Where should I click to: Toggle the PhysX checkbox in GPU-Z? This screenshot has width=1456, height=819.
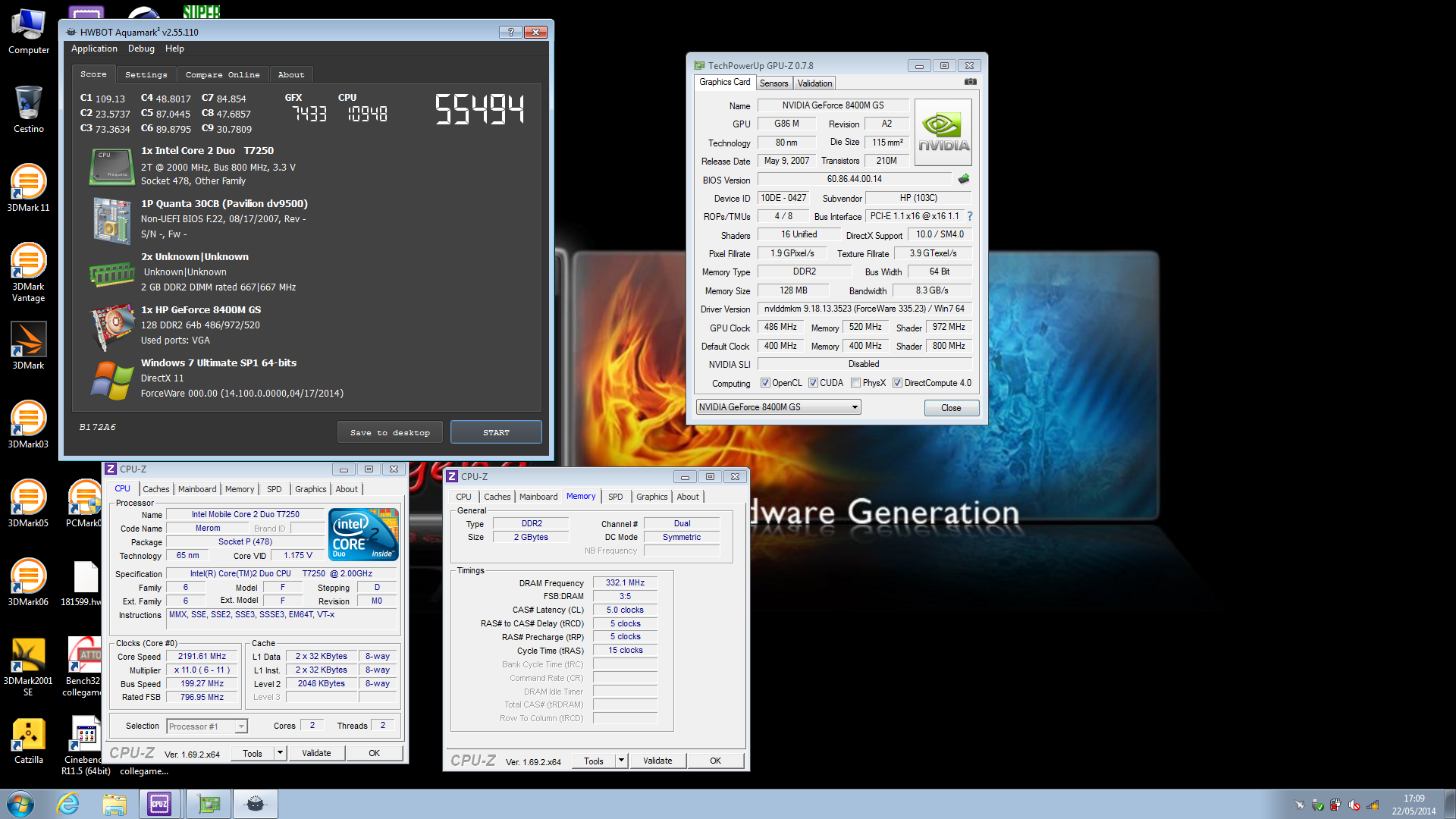tap(855, 383)
